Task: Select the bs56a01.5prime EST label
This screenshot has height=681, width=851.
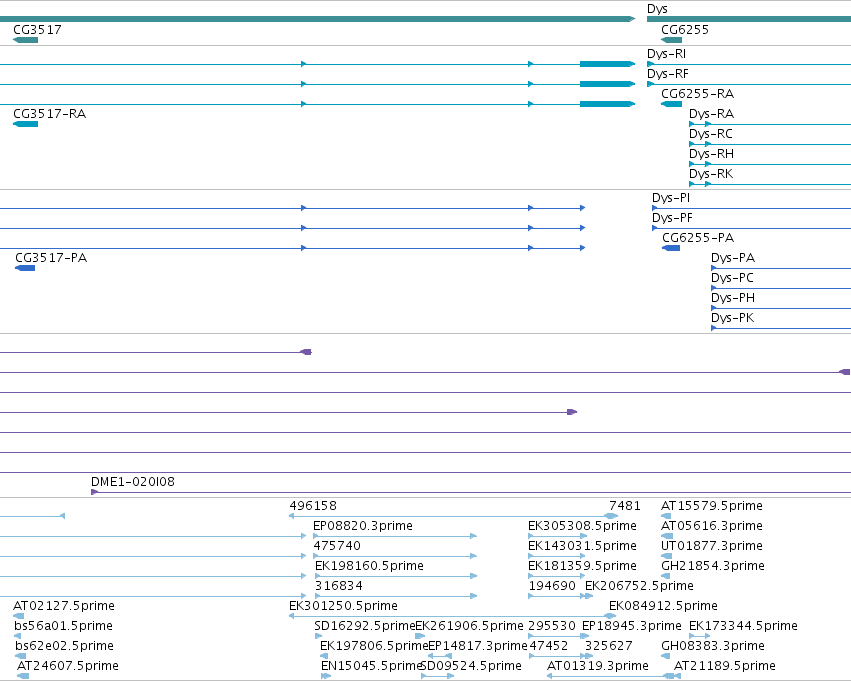Action: click(x=63, y=626)
